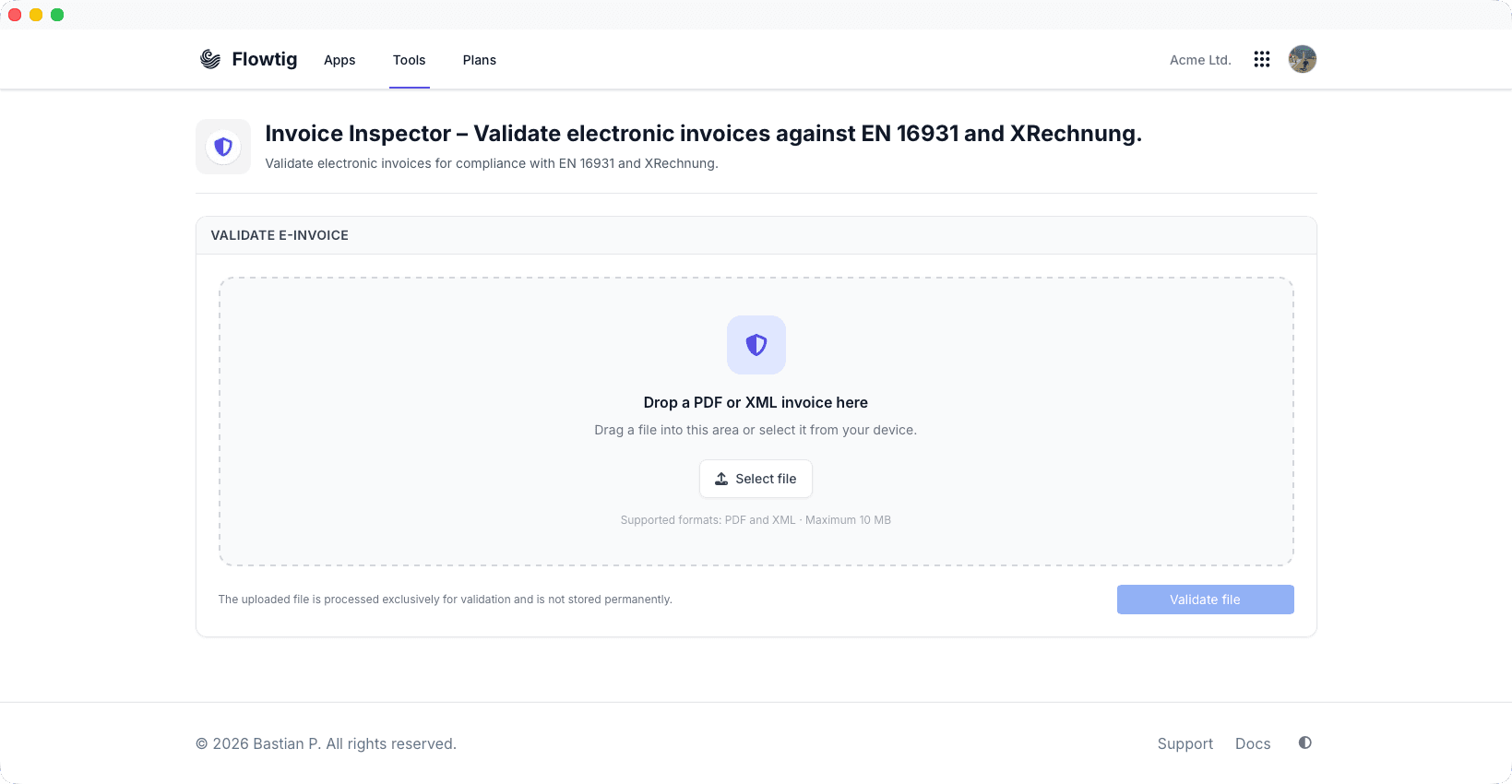Viewport: 1512px width, 784px height.
Task: Open the Support link in footer
Action: (1185, 743)
